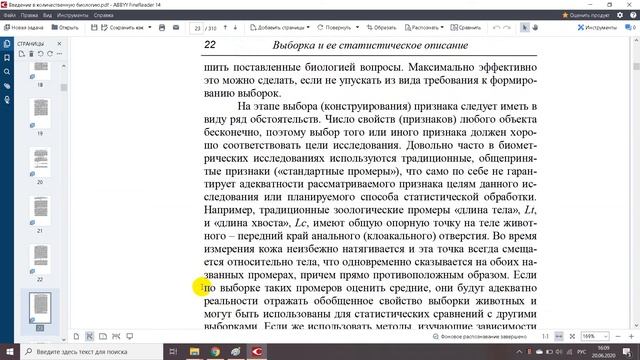This screenshot has width=640, height=360.
Task: Select page 20 thumbnail
Action: tap(40, 162)
